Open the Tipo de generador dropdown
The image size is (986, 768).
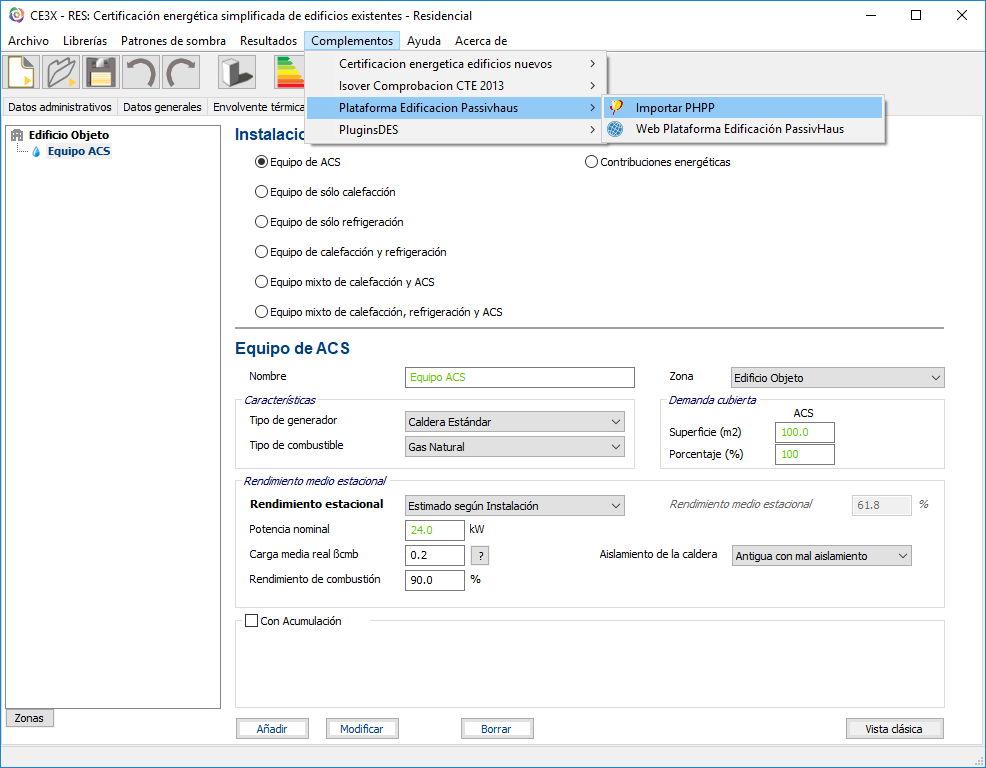515,422
